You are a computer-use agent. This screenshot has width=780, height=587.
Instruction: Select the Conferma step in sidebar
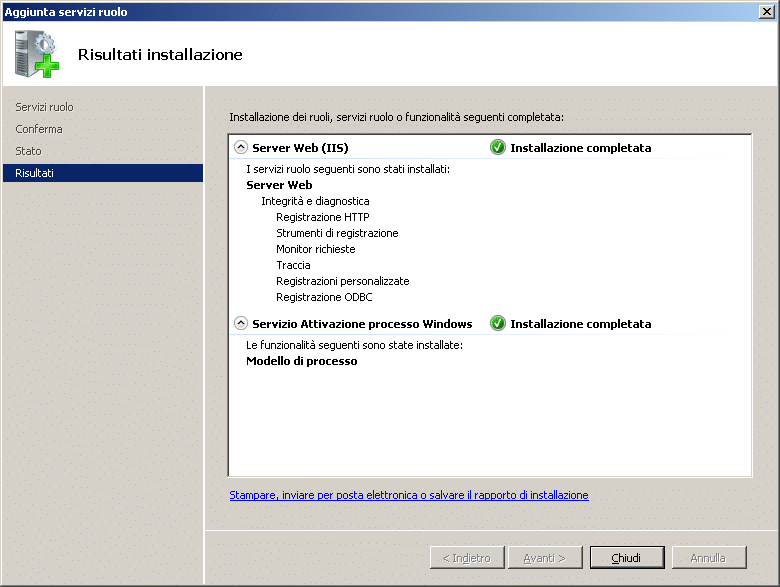pyautogui.click(x=39, y=129)
